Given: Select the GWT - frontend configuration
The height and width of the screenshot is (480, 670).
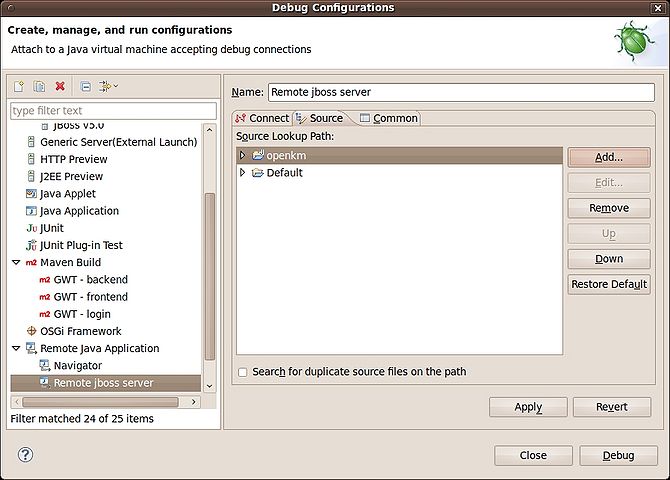Looking at the screenshot, I should pyautogui.click(x=91, y=297).
